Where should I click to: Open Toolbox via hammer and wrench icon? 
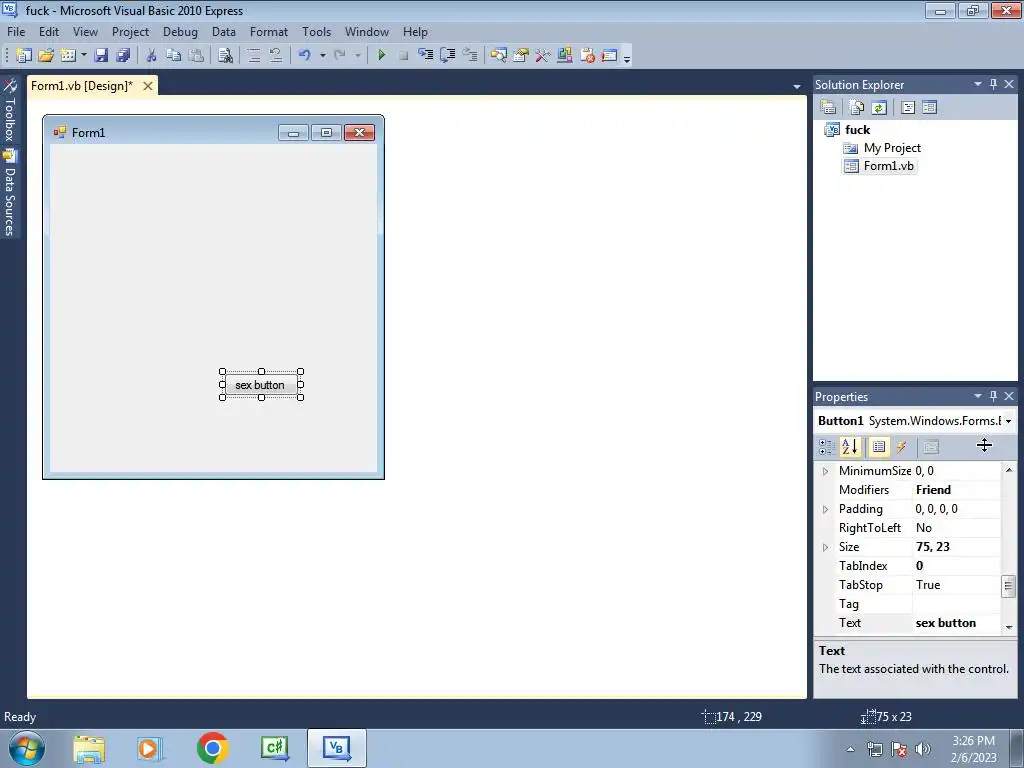543,56
